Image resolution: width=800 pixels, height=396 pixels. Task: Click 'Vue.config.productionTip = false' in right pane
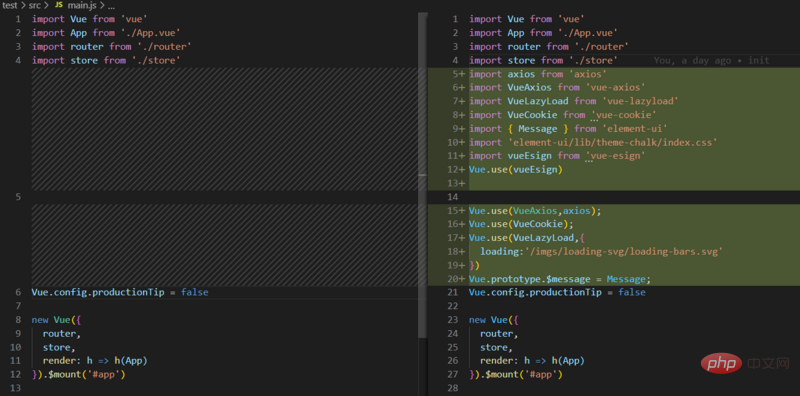click(x=557, y=292)
